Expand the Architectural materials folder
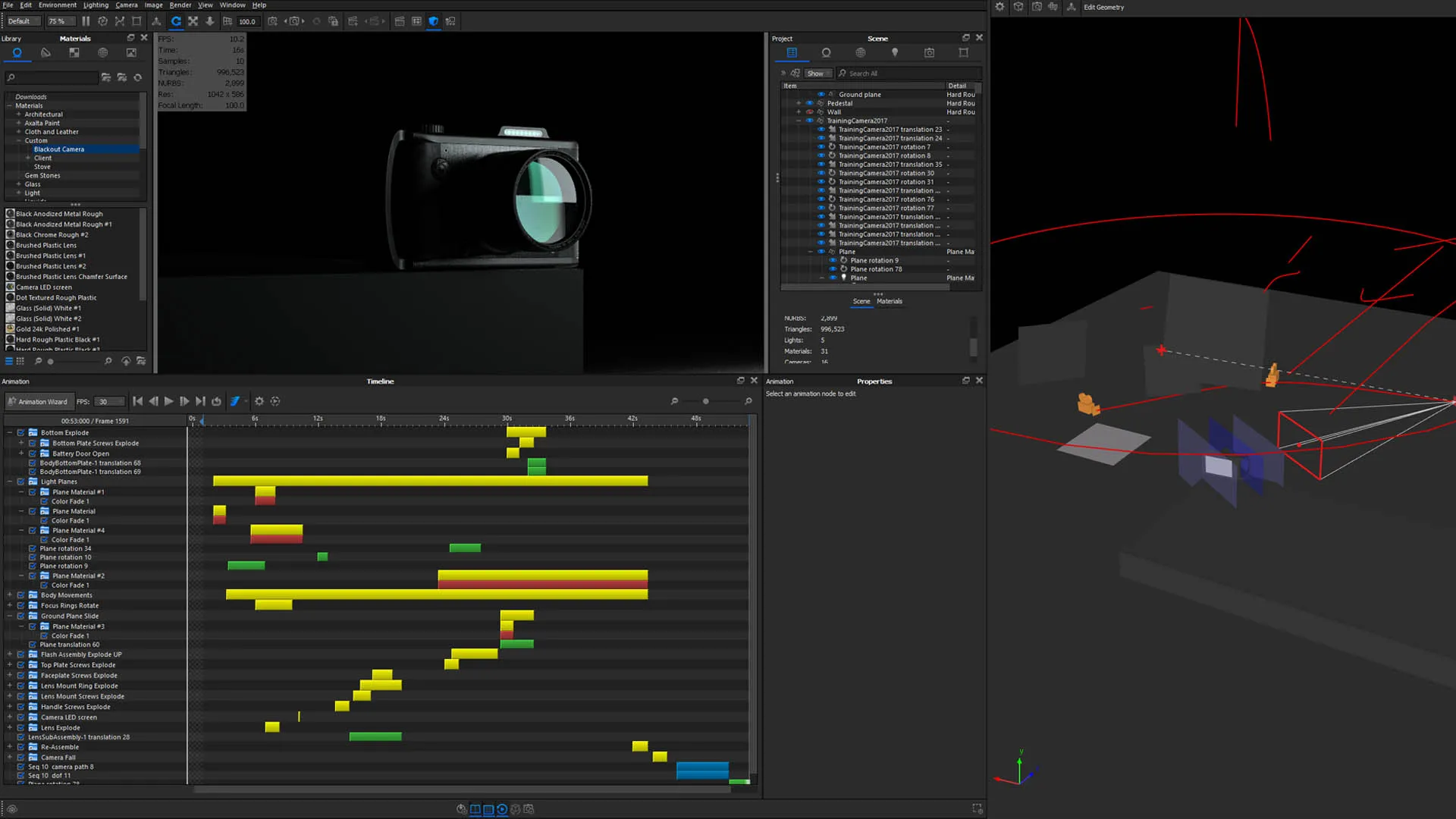This screenshot has width=1456, height=819. click(19, 115)
